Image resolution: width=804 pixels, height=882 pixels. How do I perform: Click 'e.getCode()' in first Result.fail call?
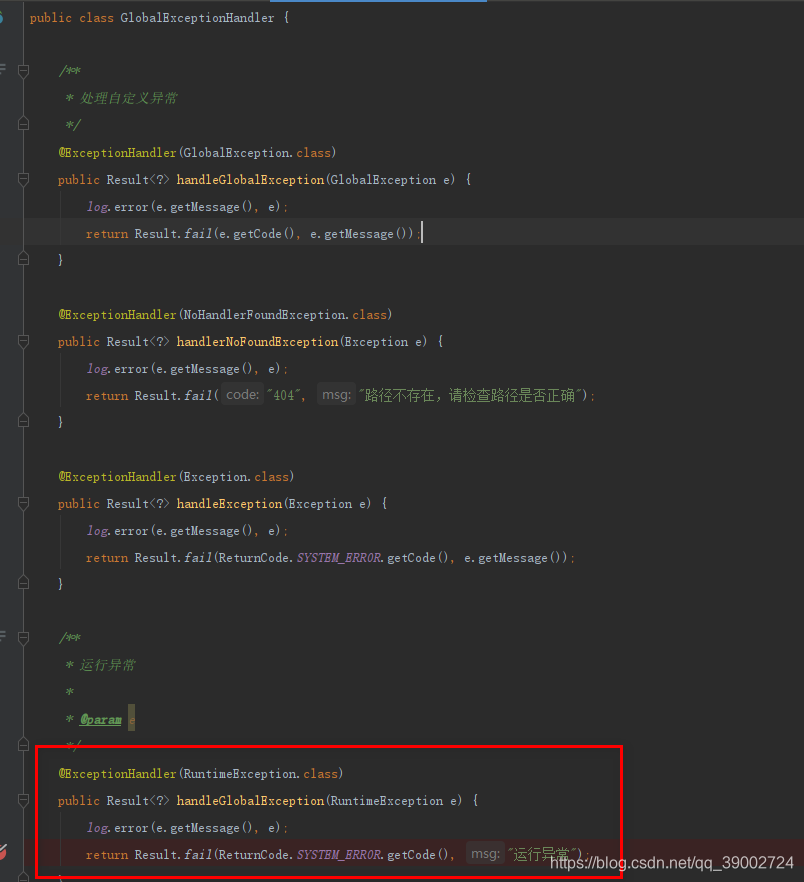point(257,234)
